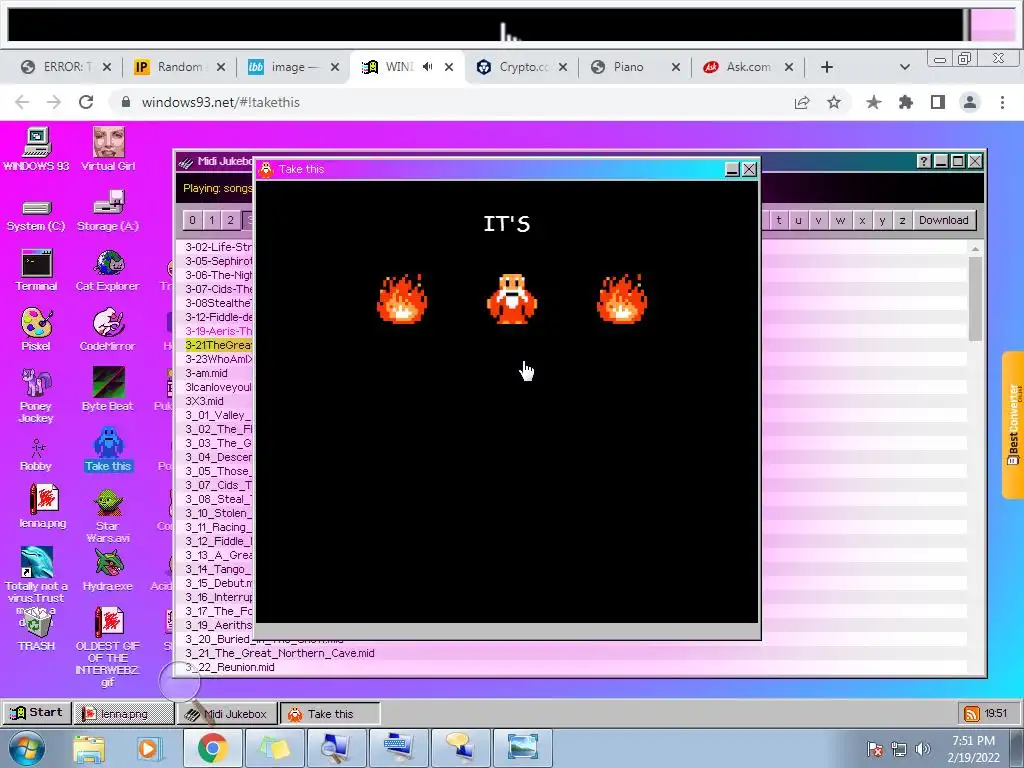This screenshot has width=1024, height=768.
Task: Select the t letter filter in Midi Jukebox
Action: [x=779, y=220]
